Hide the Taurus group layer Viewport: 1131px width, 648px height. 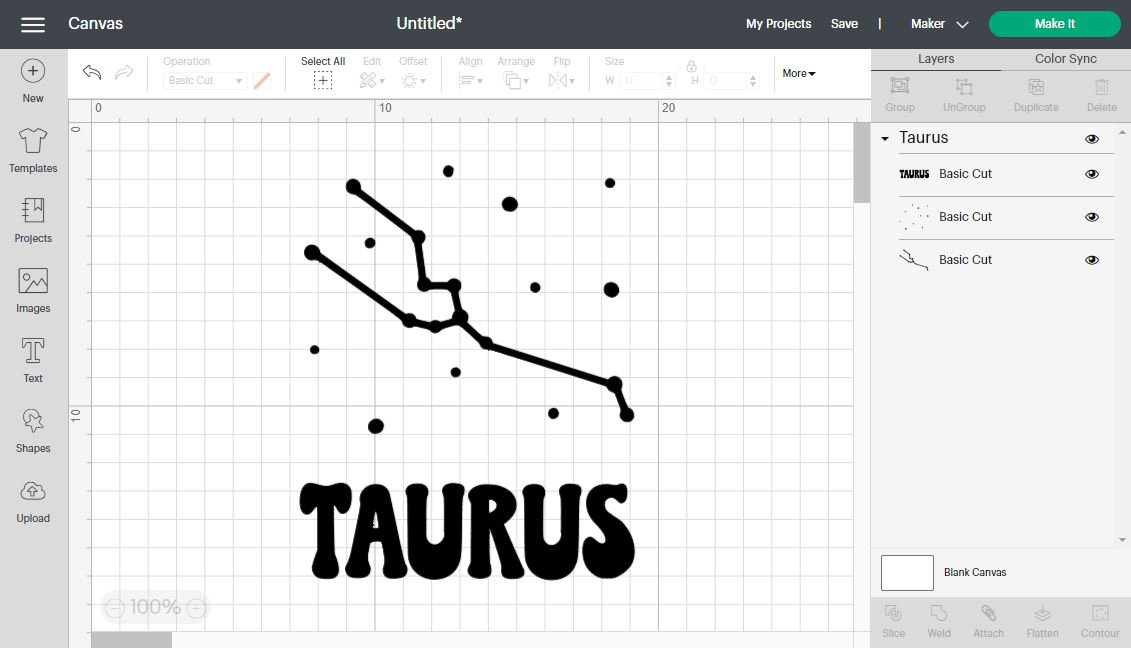click(1092, 139)
